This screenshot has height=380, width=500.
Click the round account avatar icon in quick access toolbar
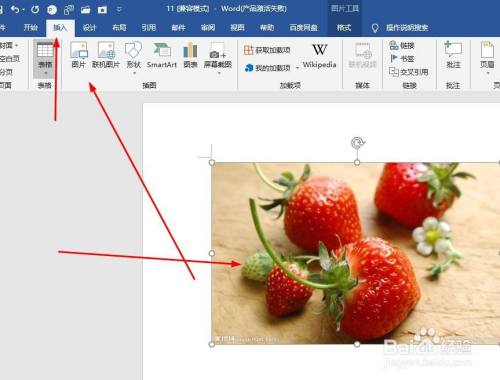52,10
